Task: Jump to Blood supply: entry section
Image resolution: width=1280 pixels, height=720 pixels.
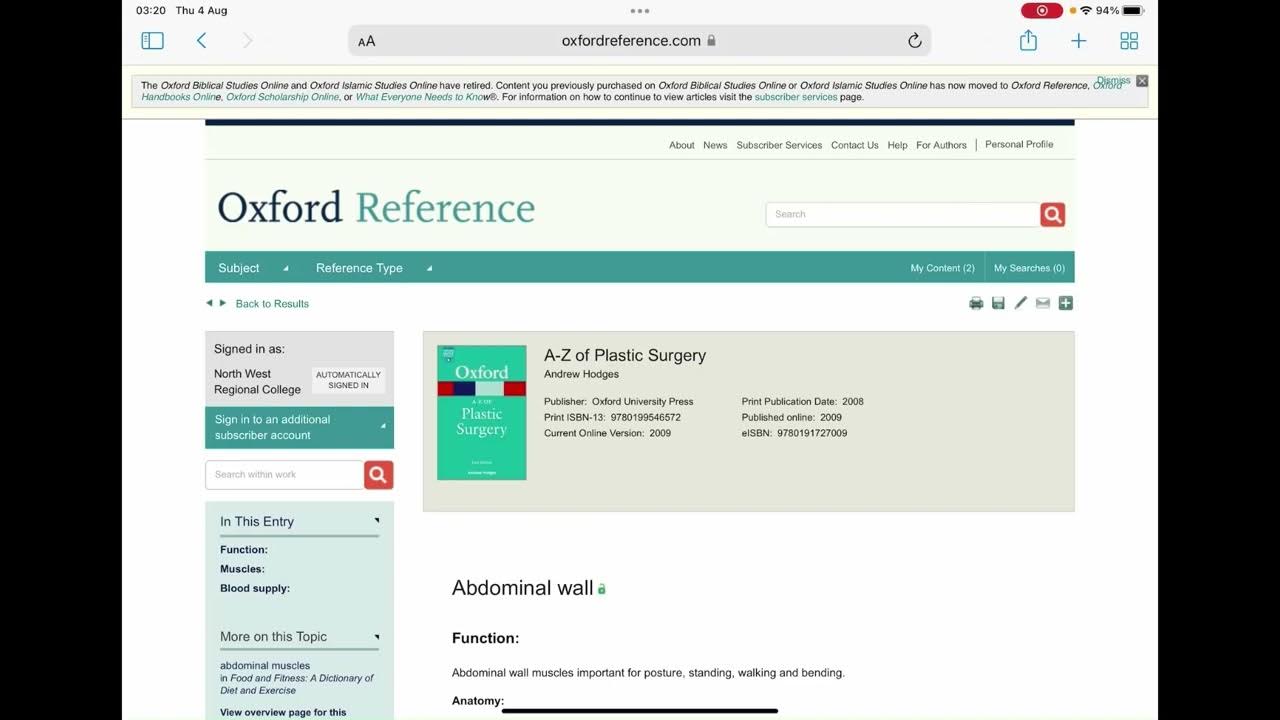Action: click(x=255, y=588)
